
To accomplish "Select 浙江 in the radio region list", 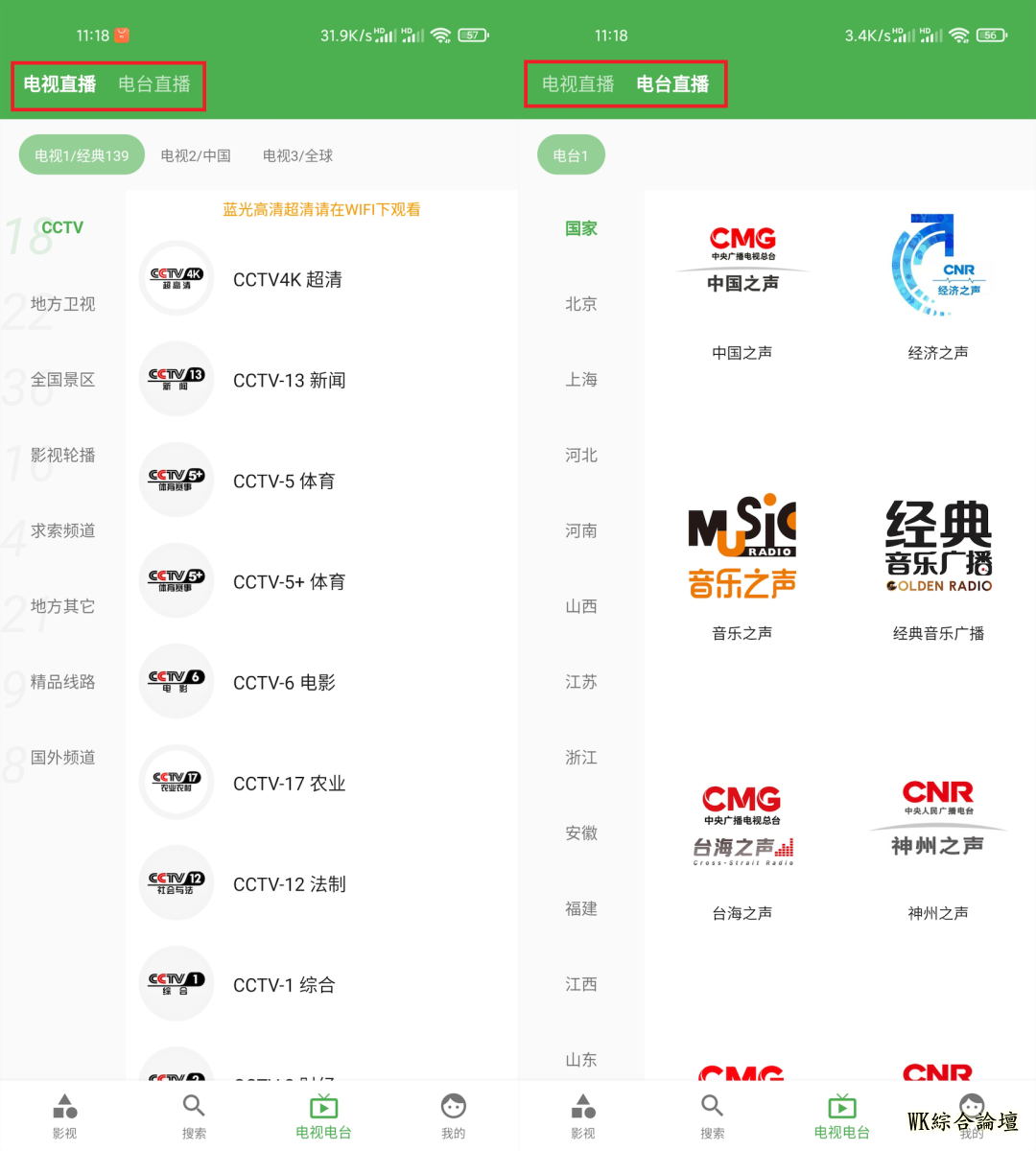I will click(x=581, y=758).
